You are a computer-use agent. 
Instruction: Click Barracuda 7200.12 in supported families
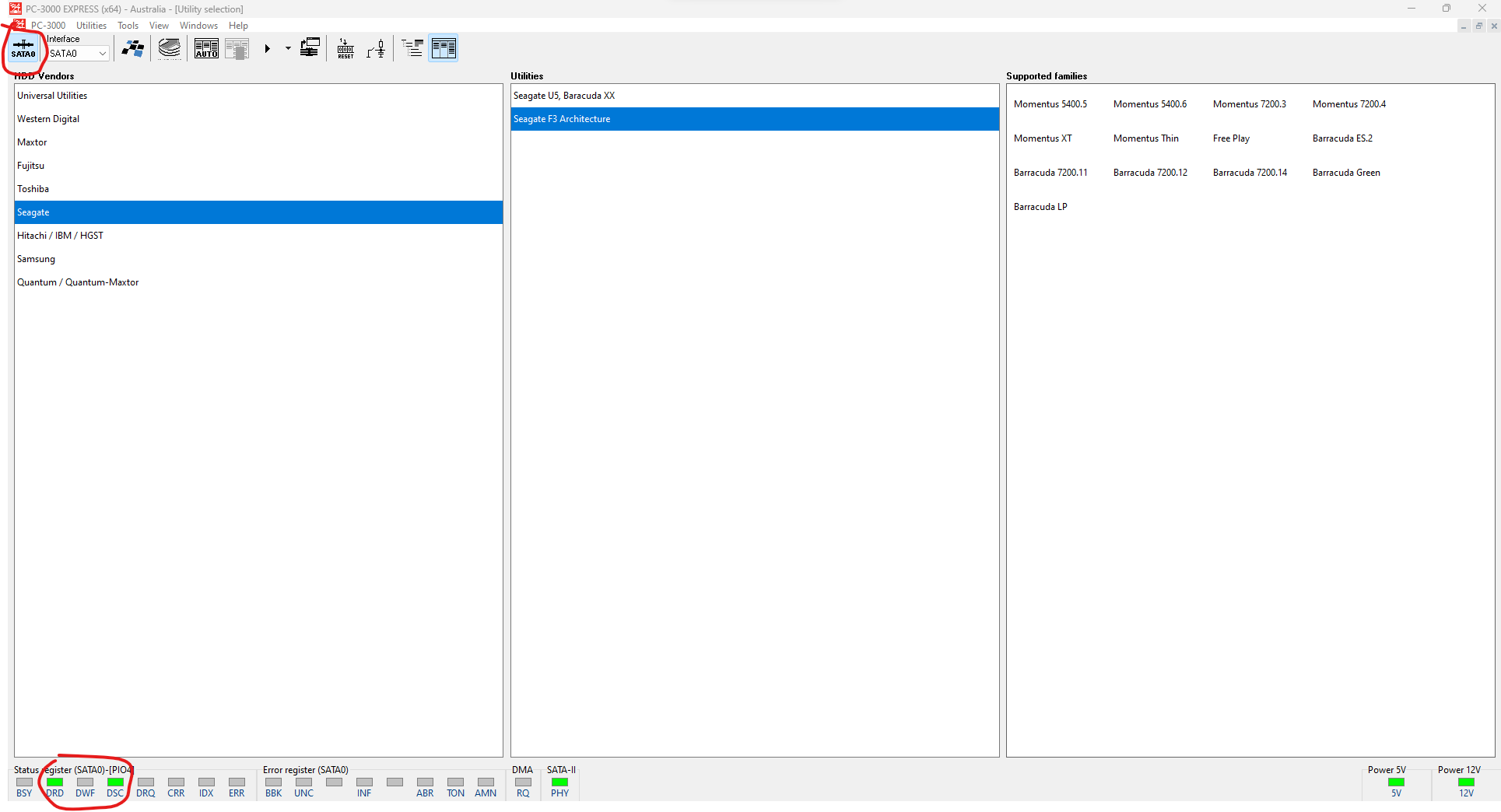click(x=1150, y=173)
